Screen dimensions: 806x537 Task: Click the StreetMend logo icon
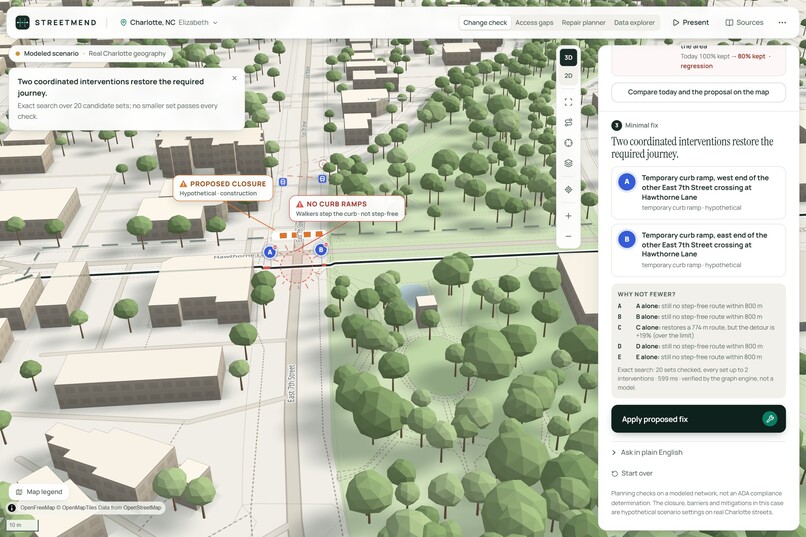point(22,23)
